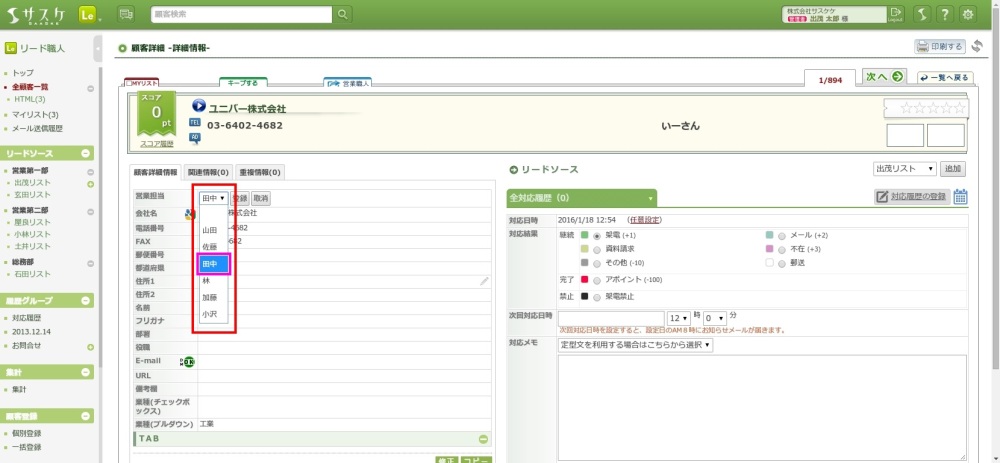Open the 定型文 template selection dropdown
Viewport: 1000px width, 463px height.
635,345
